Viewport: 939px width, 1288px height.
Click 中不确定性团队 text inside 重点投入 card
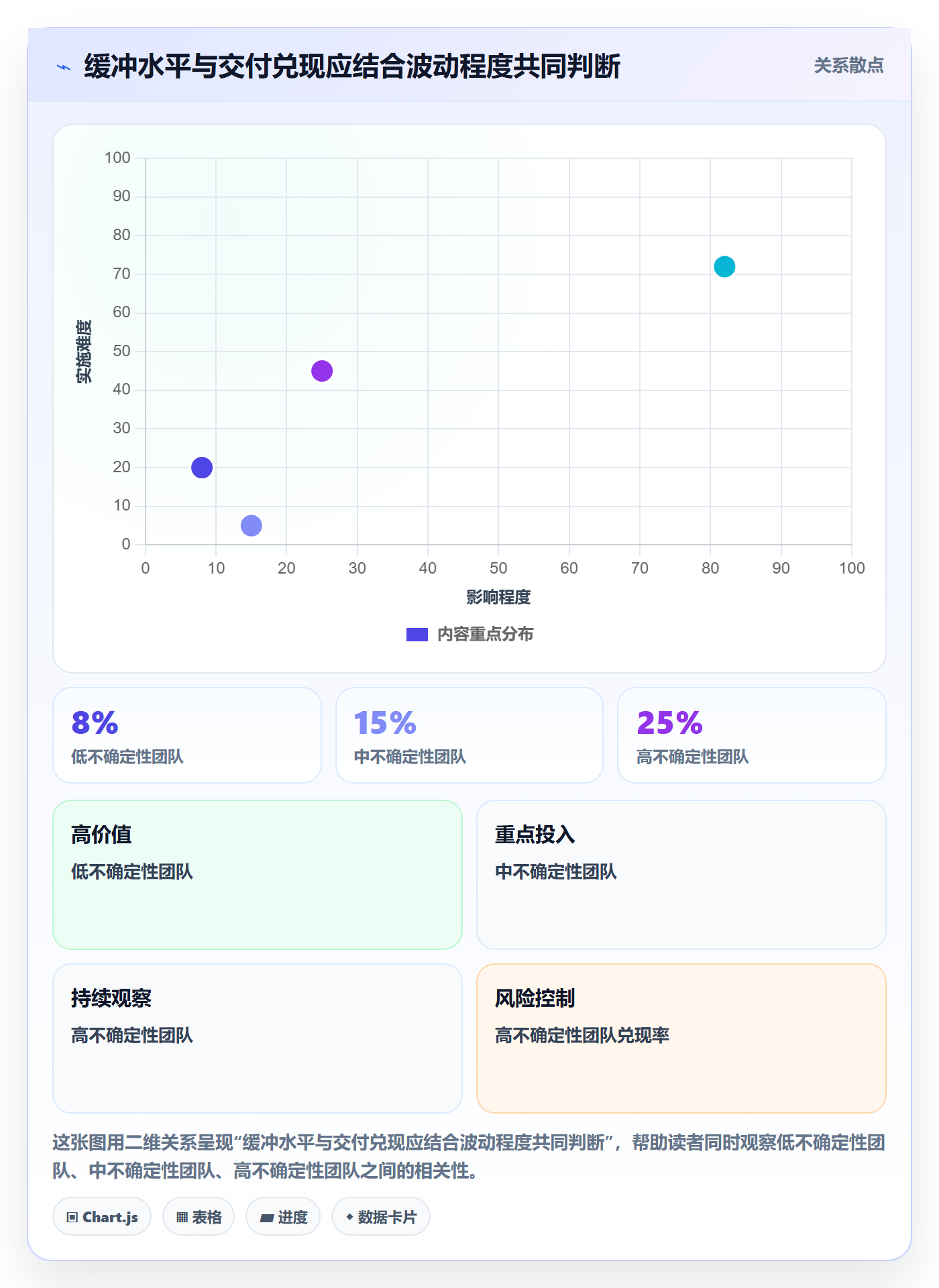coord(556,871)
